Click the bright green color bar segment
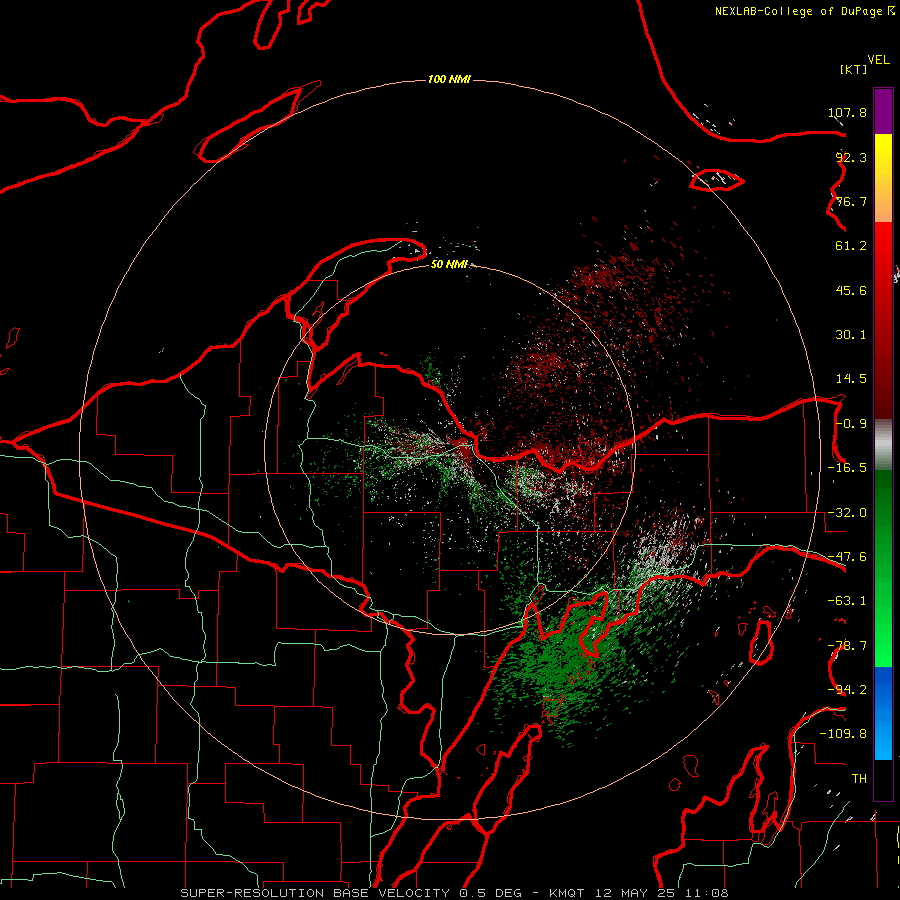 point(883,645)
